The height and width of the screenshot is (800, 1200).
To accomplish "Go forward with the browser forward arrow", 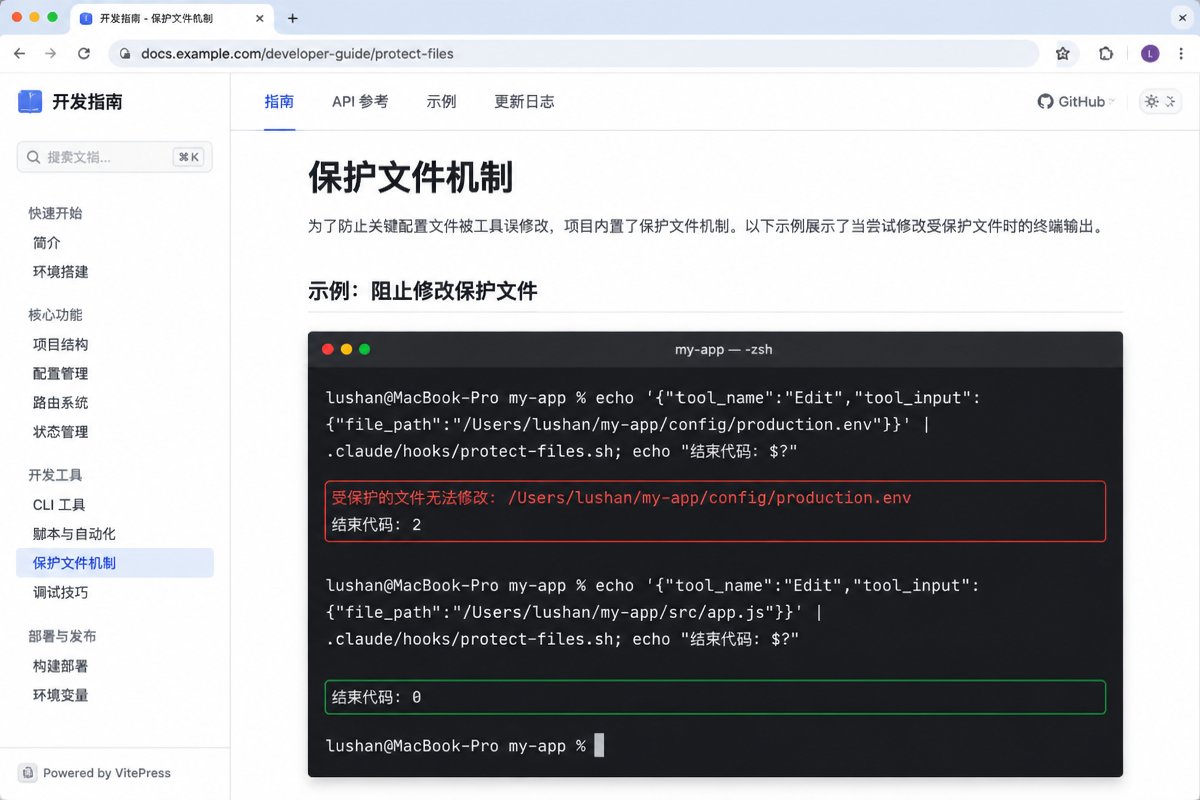I will (51, 53).
